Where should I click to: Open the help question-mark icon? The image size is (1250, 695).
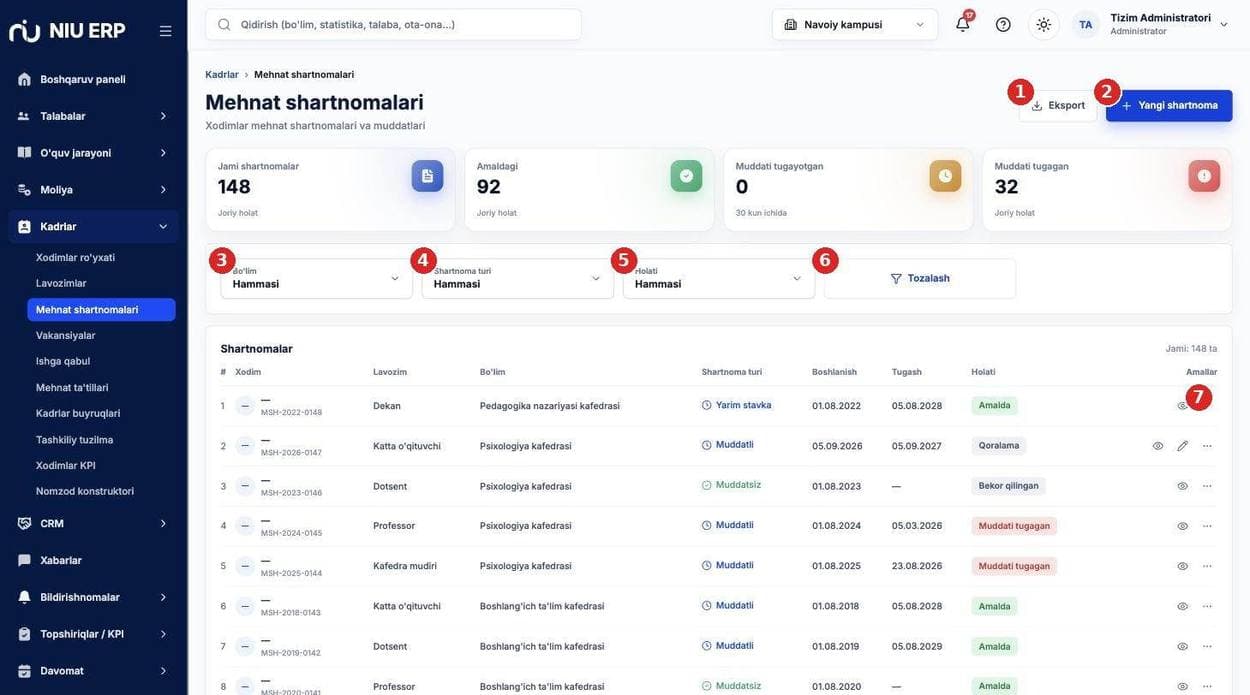pos(1003,24)
